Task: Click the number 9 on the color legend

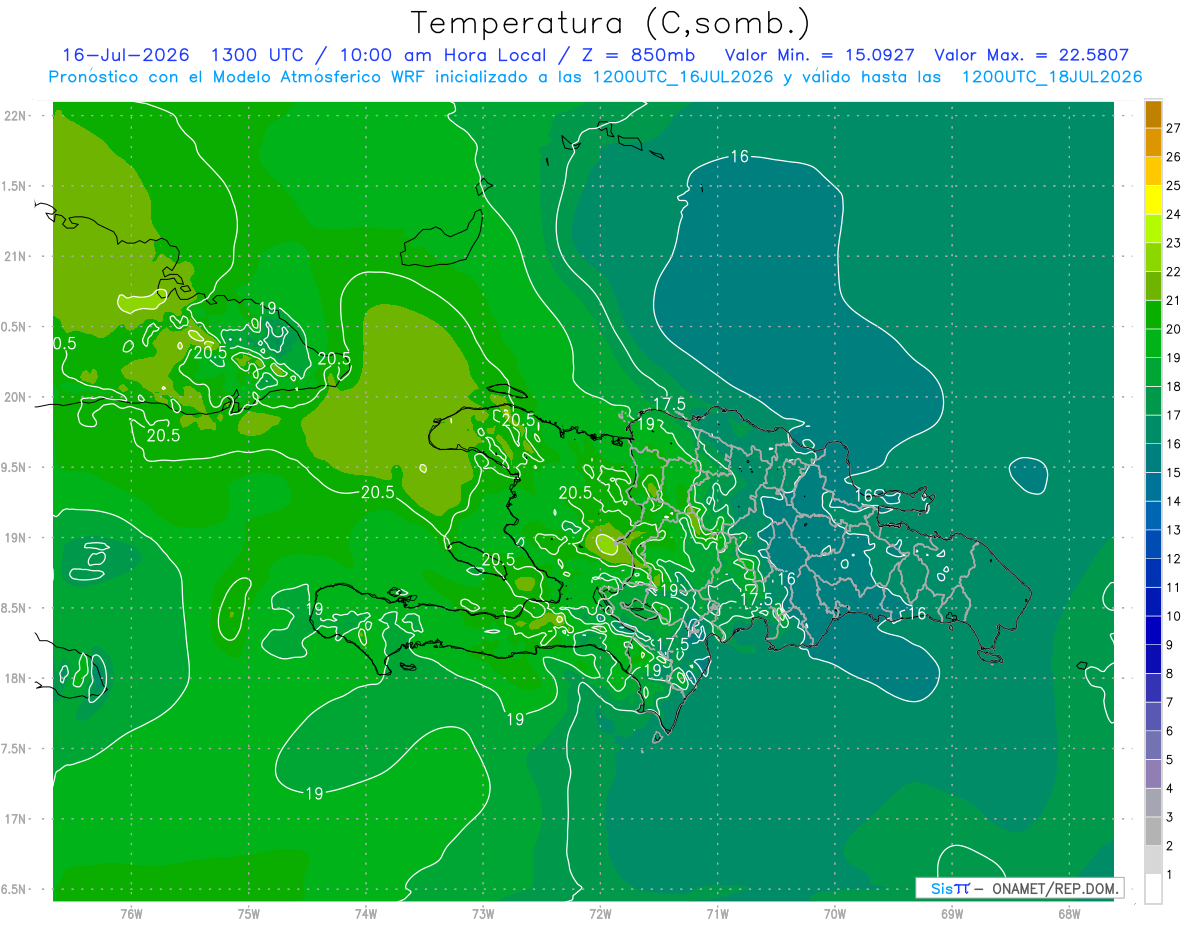Action: pyautogui.click(x=1170, y=645)
